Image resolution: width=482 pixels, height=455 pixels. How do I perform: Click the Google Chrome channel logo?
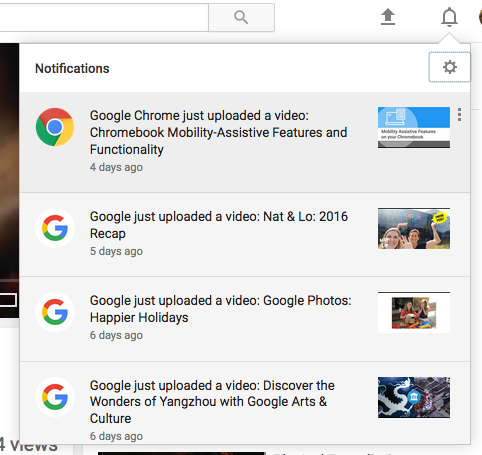55,127
